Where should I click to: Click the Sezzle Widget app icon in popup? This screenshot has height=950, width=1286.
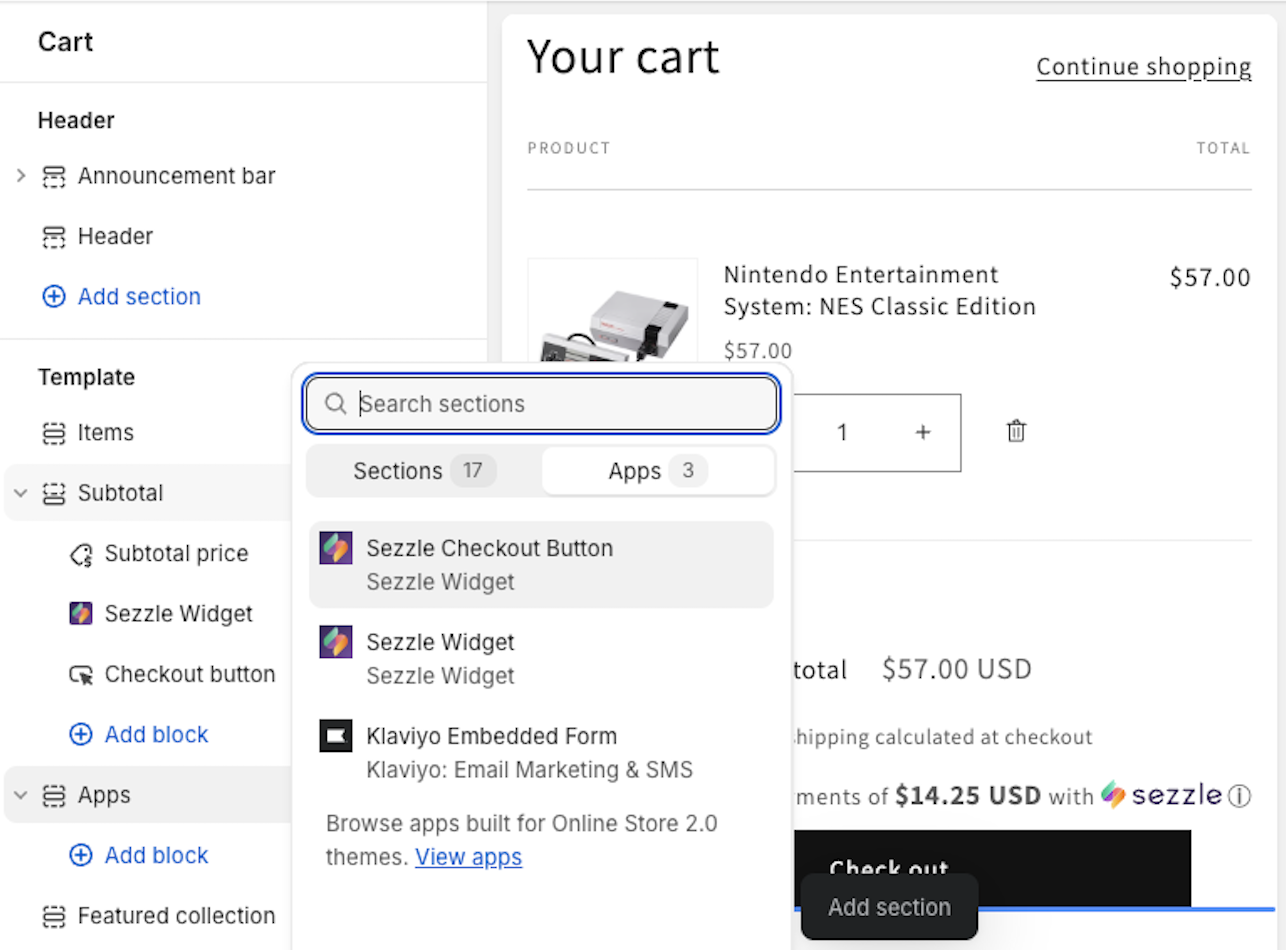[336, 642]
